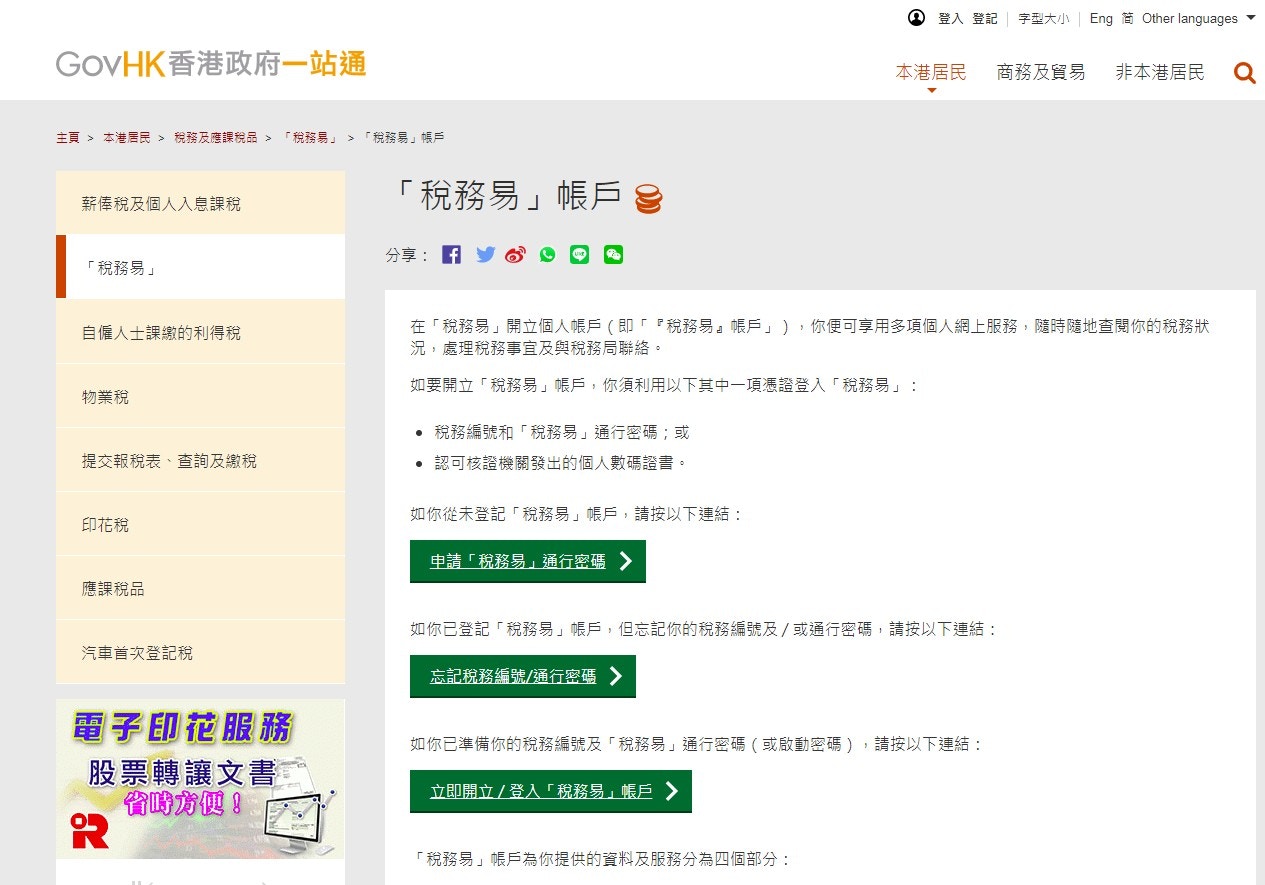Viewport: 1265px width, 885px height.
Task: Open search with the magnifier icon
Action: coord(1244,72)
